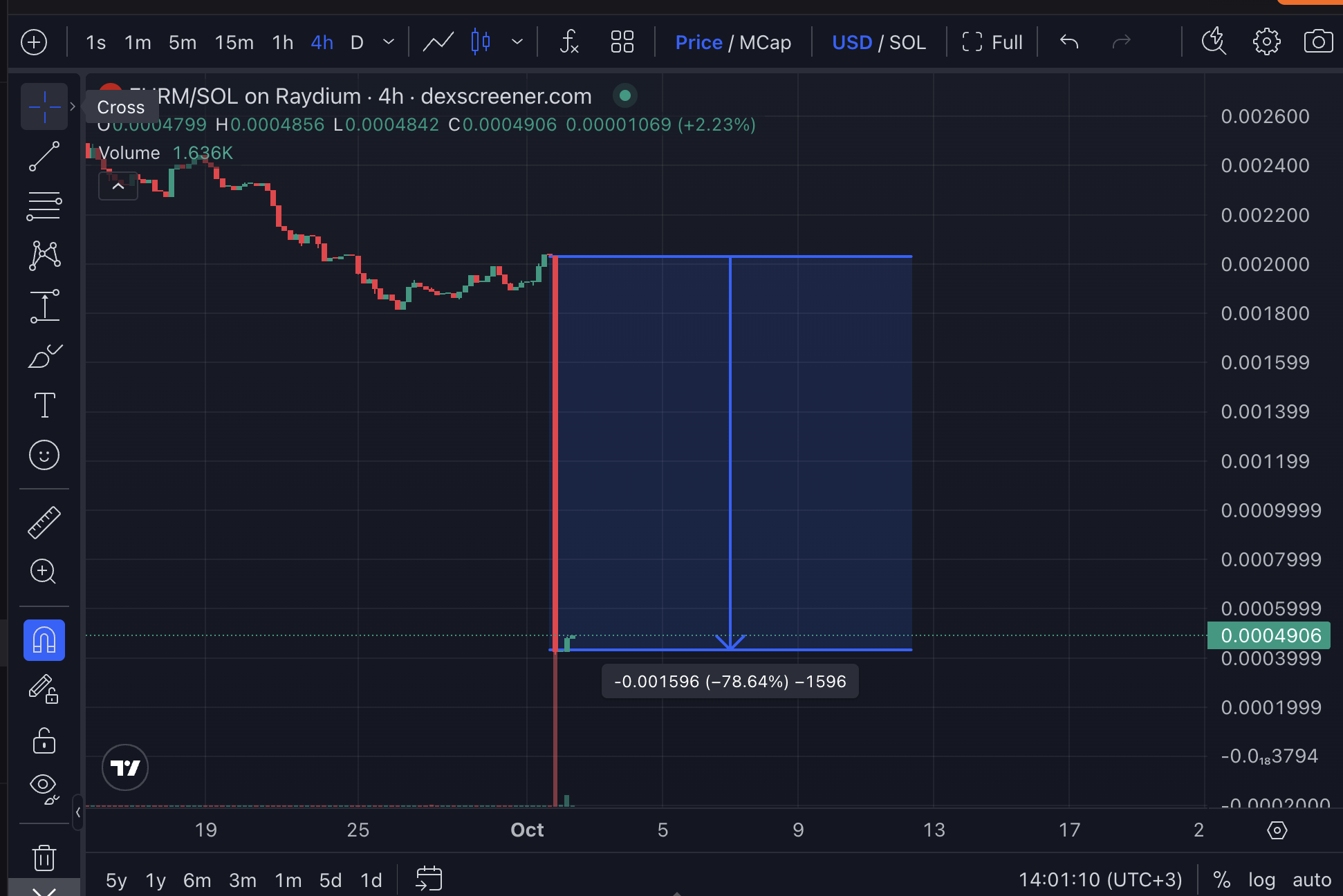Open the emoji icons tool
1343x896 pixels.
coord(44,455)
